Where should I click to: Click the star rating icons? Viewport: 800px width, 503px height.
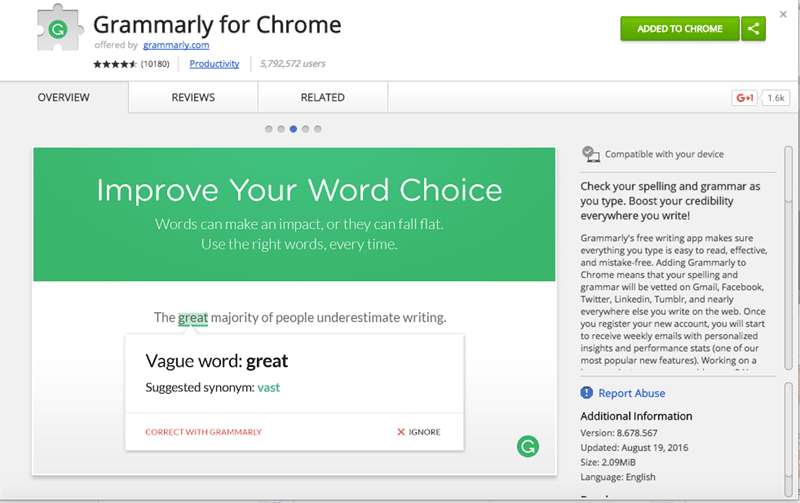click(x=116, y=64)
